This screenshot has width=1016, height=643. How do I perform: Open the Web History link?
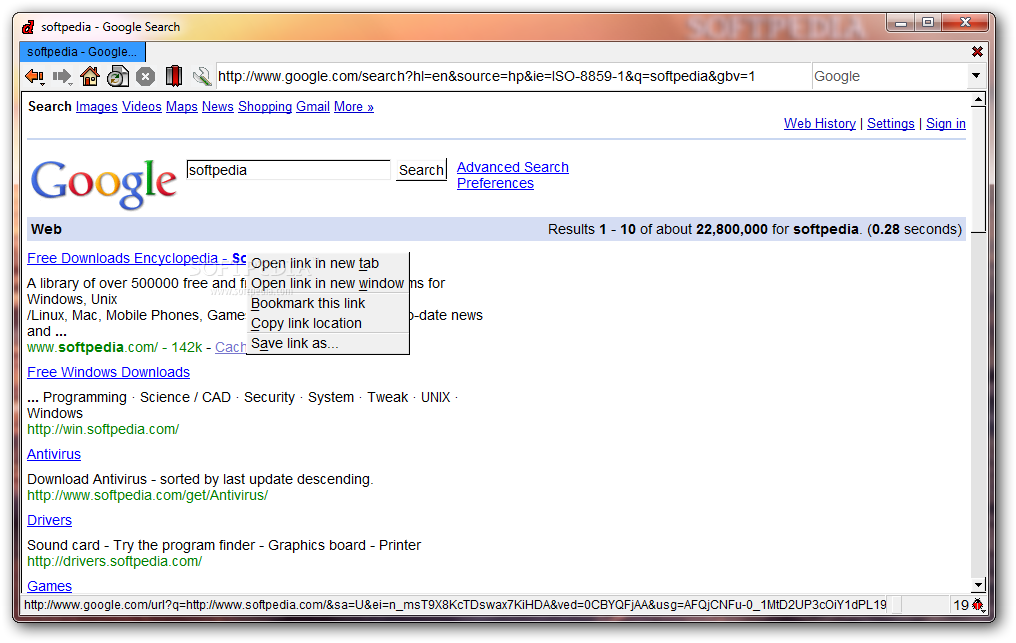[820, 123]
